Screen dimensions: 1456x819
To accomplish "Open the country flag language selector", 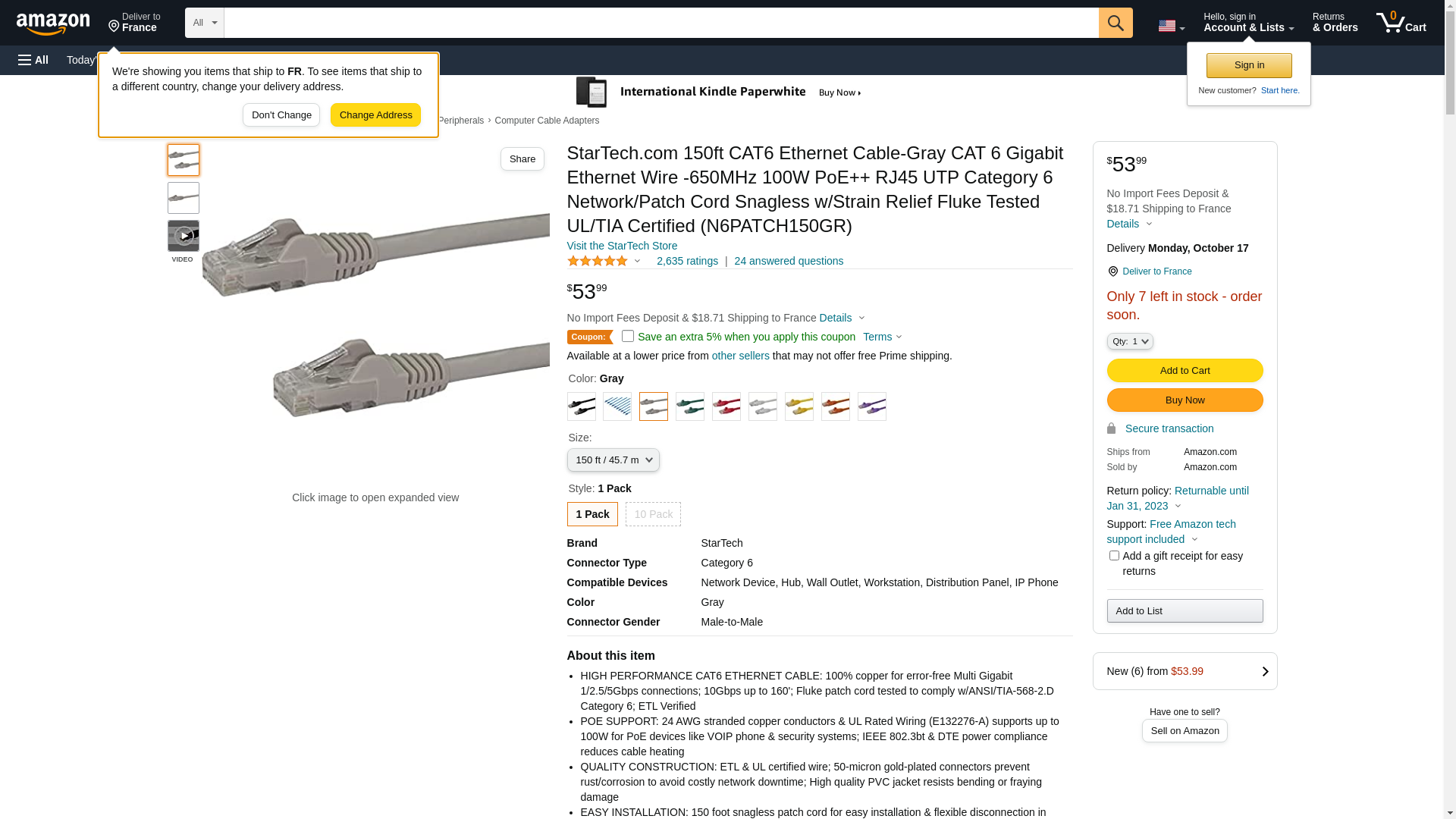I will coord(1170,26).
